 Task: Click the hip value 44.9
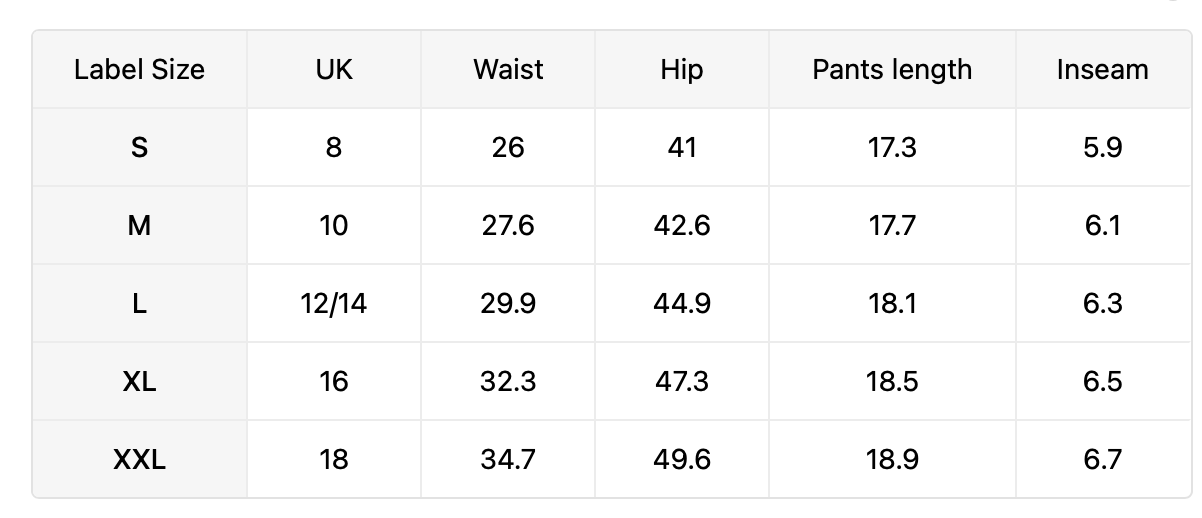(681, 303)
